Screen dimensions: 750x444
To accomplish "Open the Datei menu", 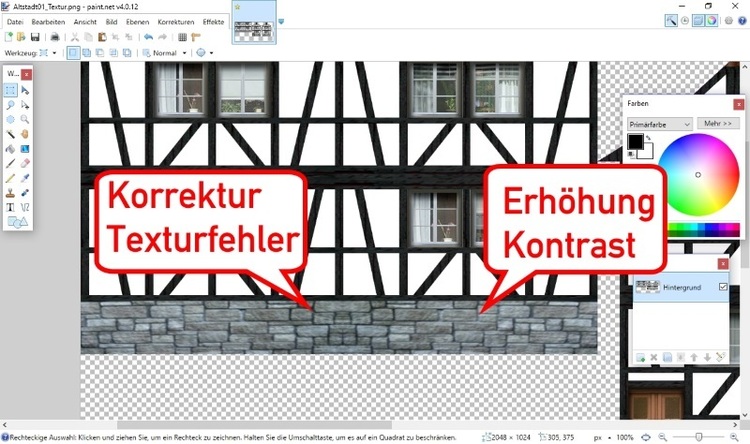I will (x=15, y=22).
